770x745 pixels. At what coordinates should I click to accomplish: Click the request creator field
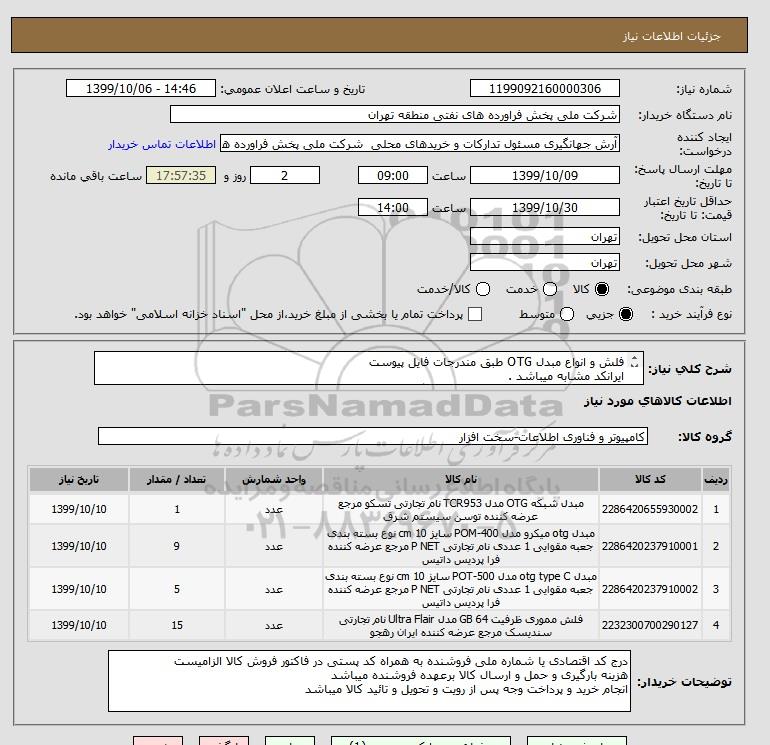[420, 144]
